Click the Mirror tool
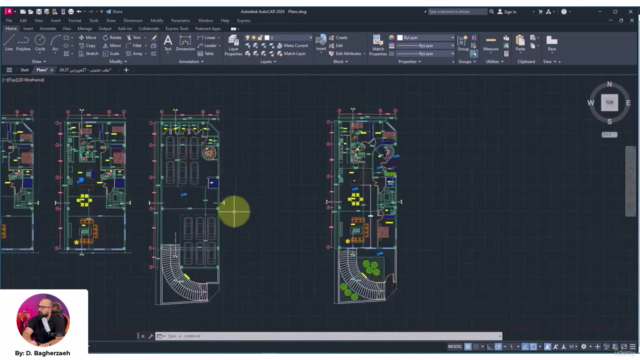 (112, 46)
